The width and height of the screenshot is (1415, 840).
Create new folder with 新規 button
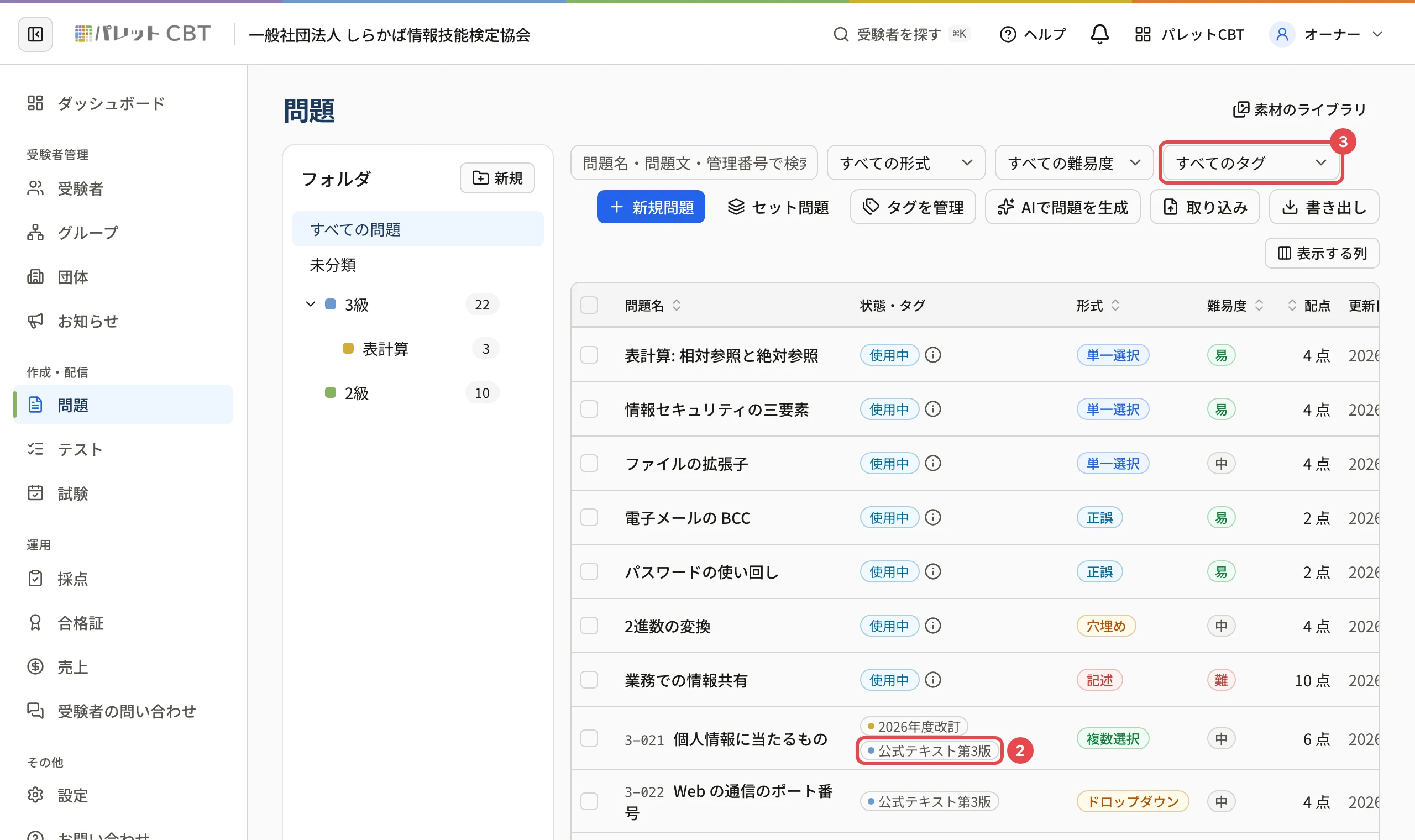tap(497, 179)
